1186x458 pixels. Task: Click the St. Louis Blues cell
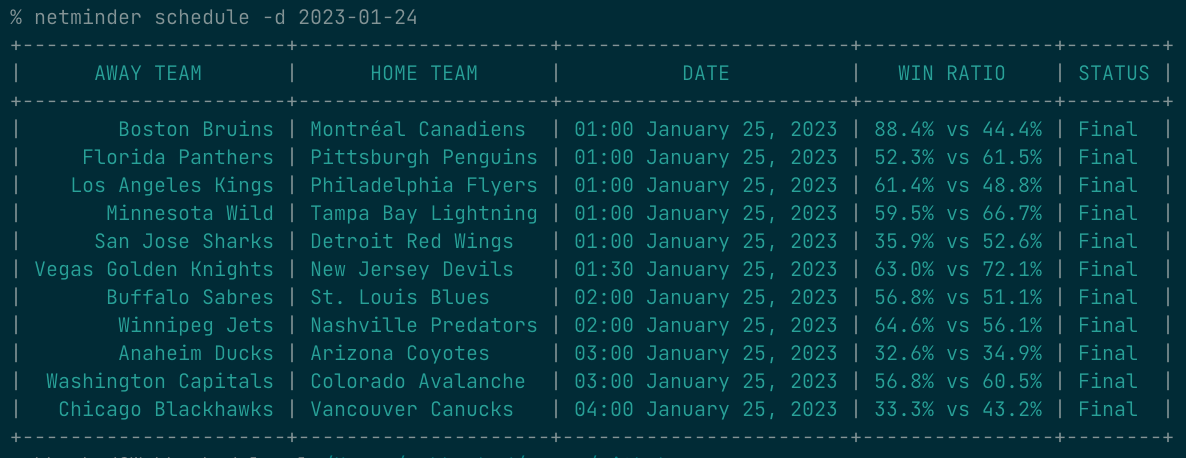(x=400, y=297)
